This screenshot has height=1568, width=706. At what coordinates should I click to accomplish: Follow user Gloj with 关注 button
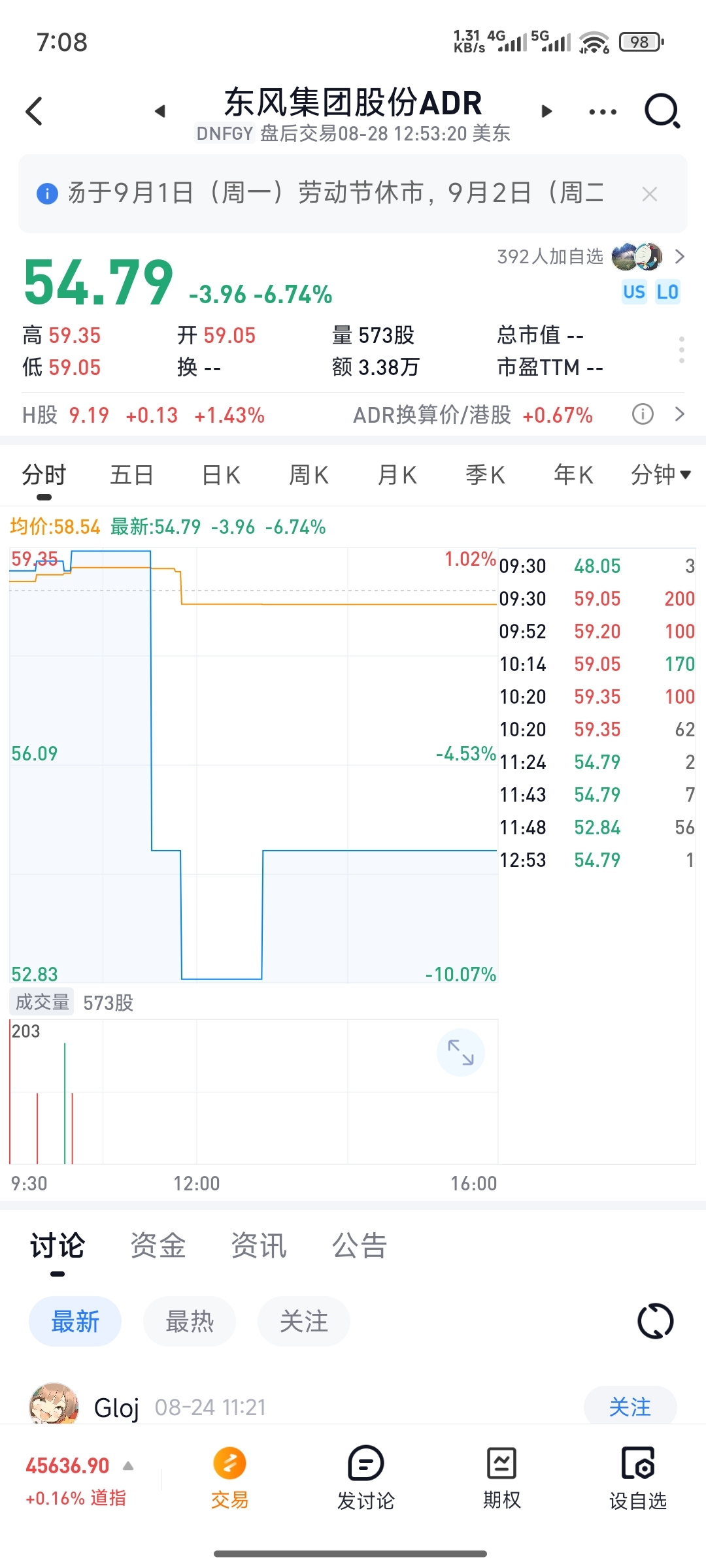[x=630, y=1407]
